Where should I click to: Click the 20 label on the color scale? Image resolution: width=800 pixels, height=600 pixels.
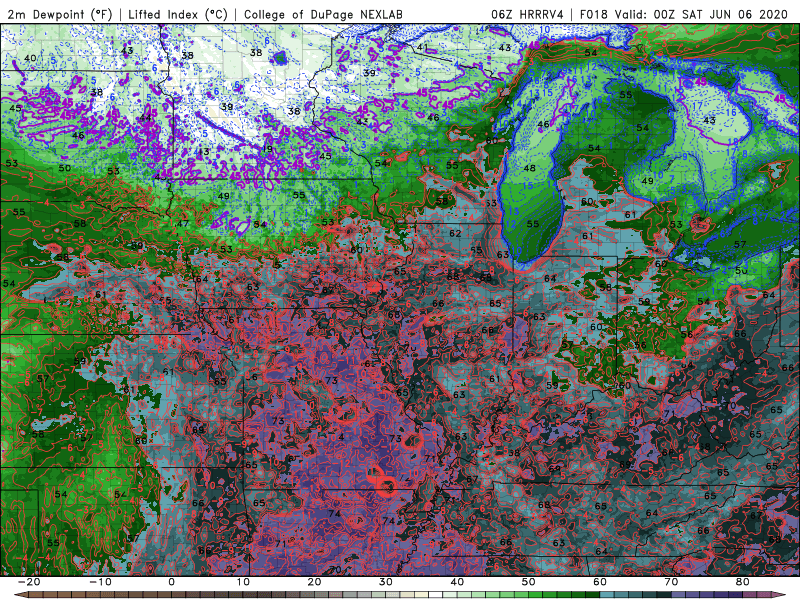pos(314,582)
